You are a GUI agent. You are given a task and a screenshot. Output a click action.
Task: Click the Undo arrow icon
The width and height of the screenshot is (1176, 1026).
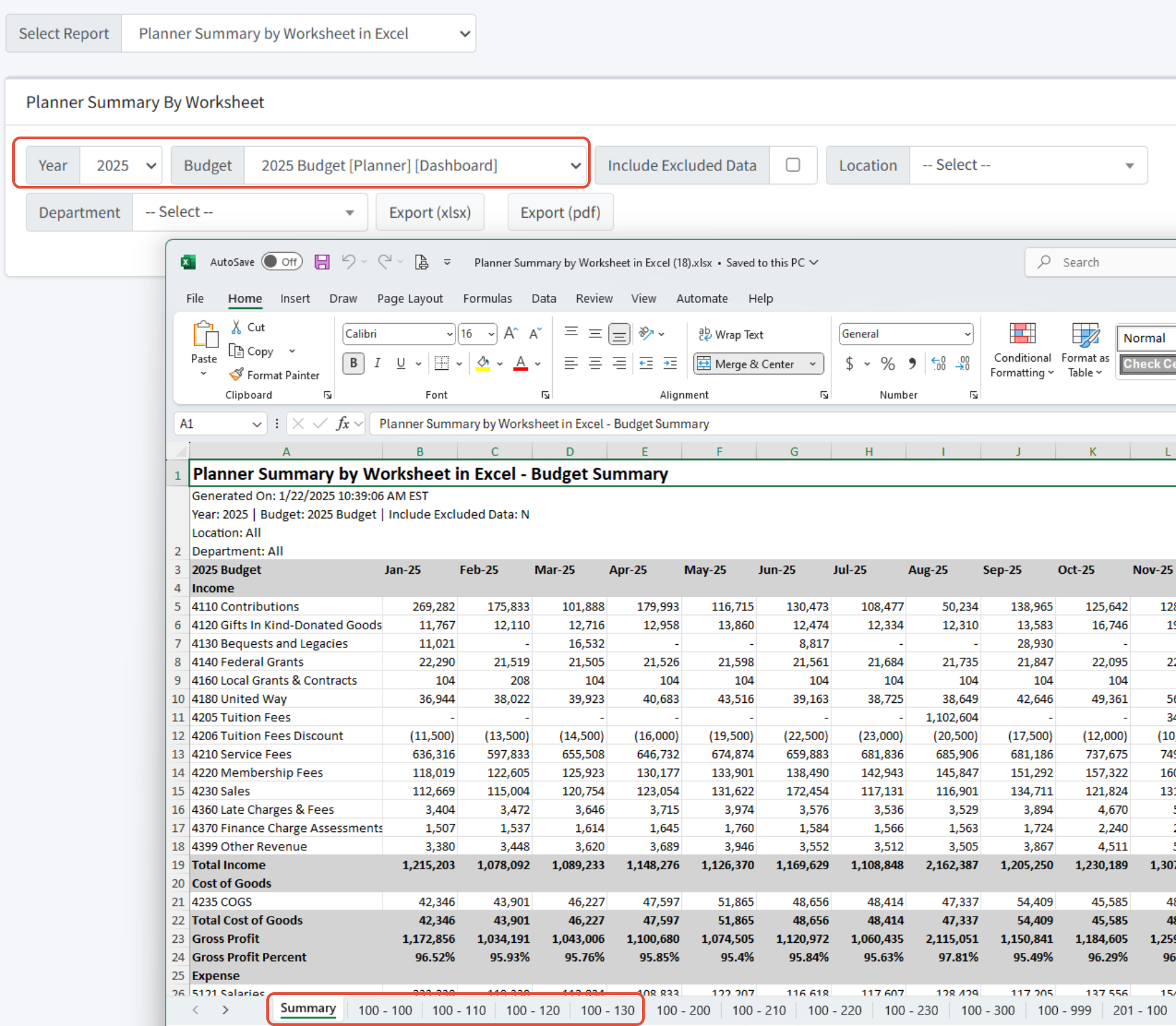348,262
